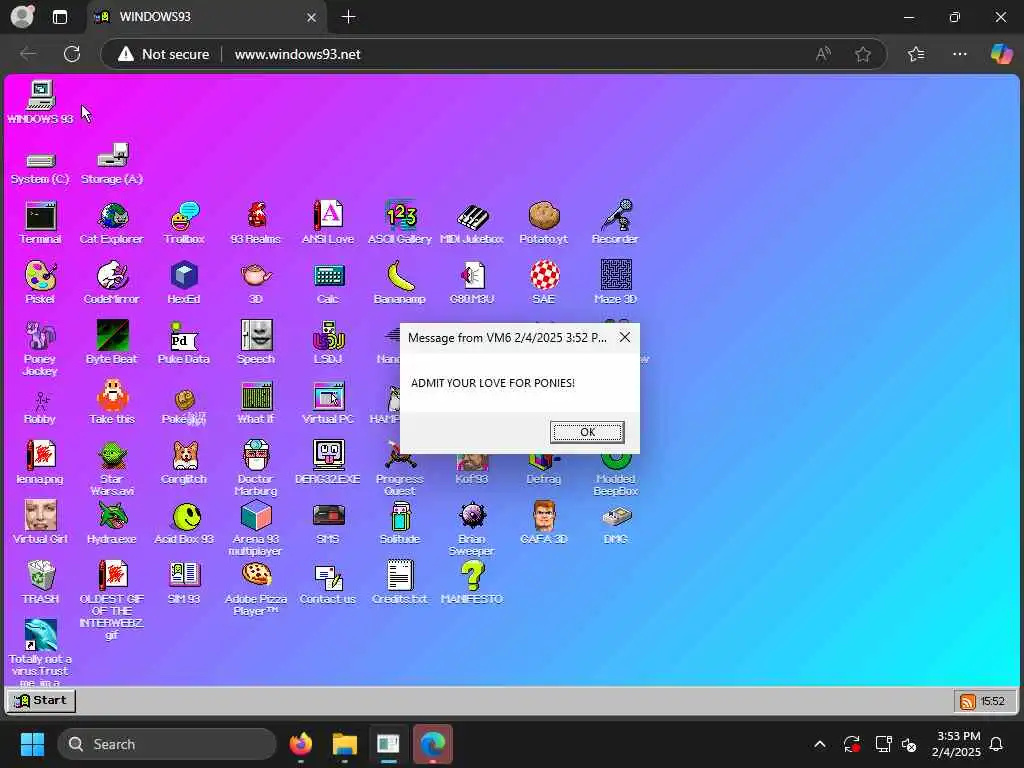Open the Trollbox chat icon
The height and width of the screenshot is (768, 1024).
point(184,223)
